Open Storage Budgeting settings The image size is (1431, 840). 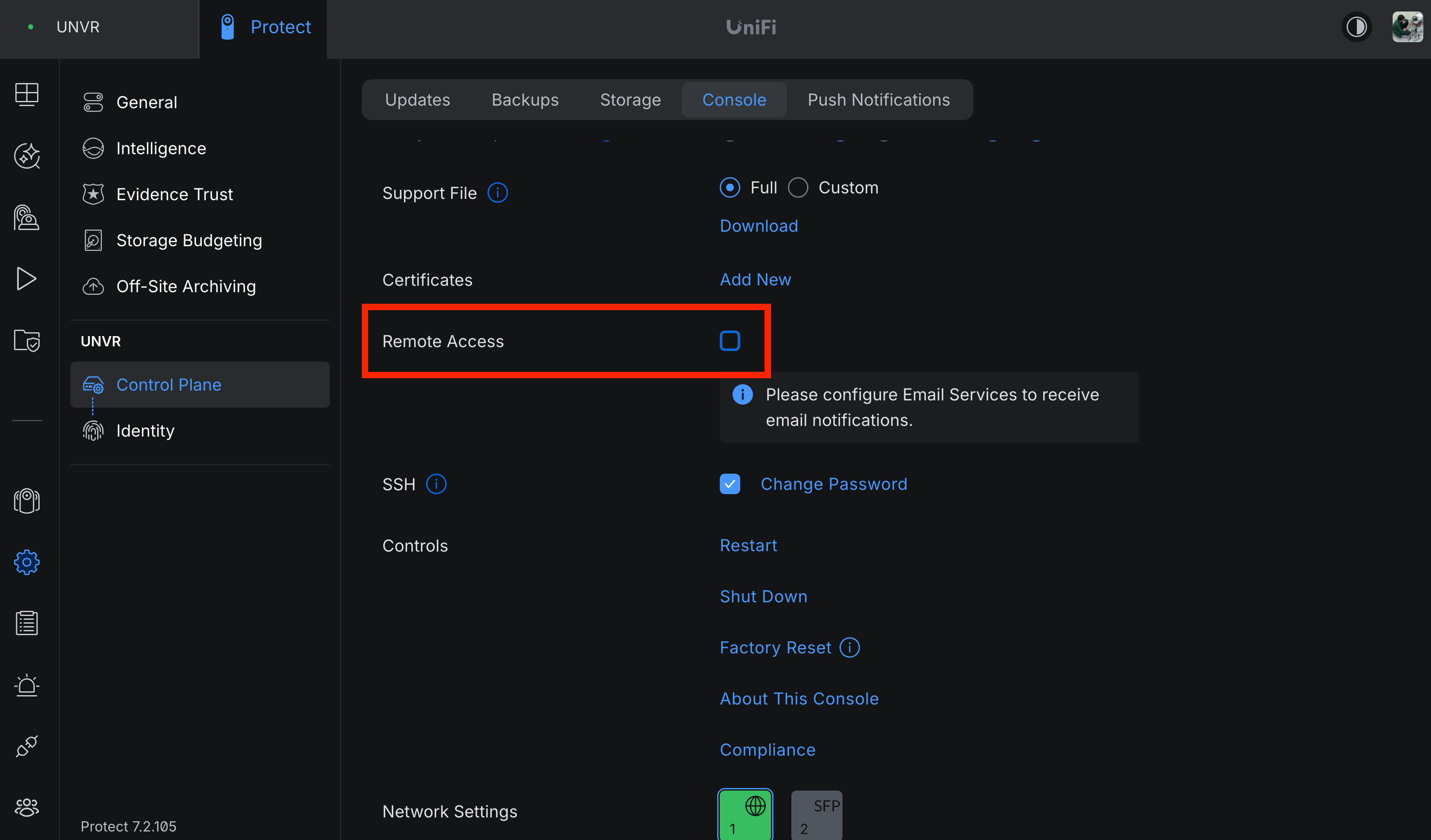pos(200,240)
